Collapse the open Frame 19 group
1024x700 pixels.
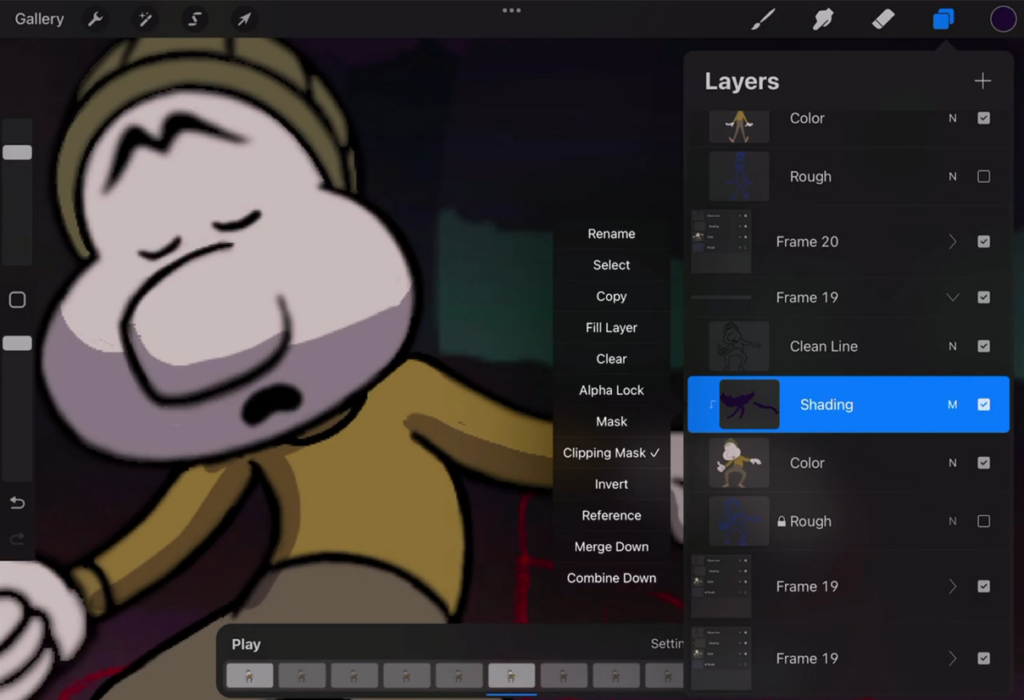[951, 297]
